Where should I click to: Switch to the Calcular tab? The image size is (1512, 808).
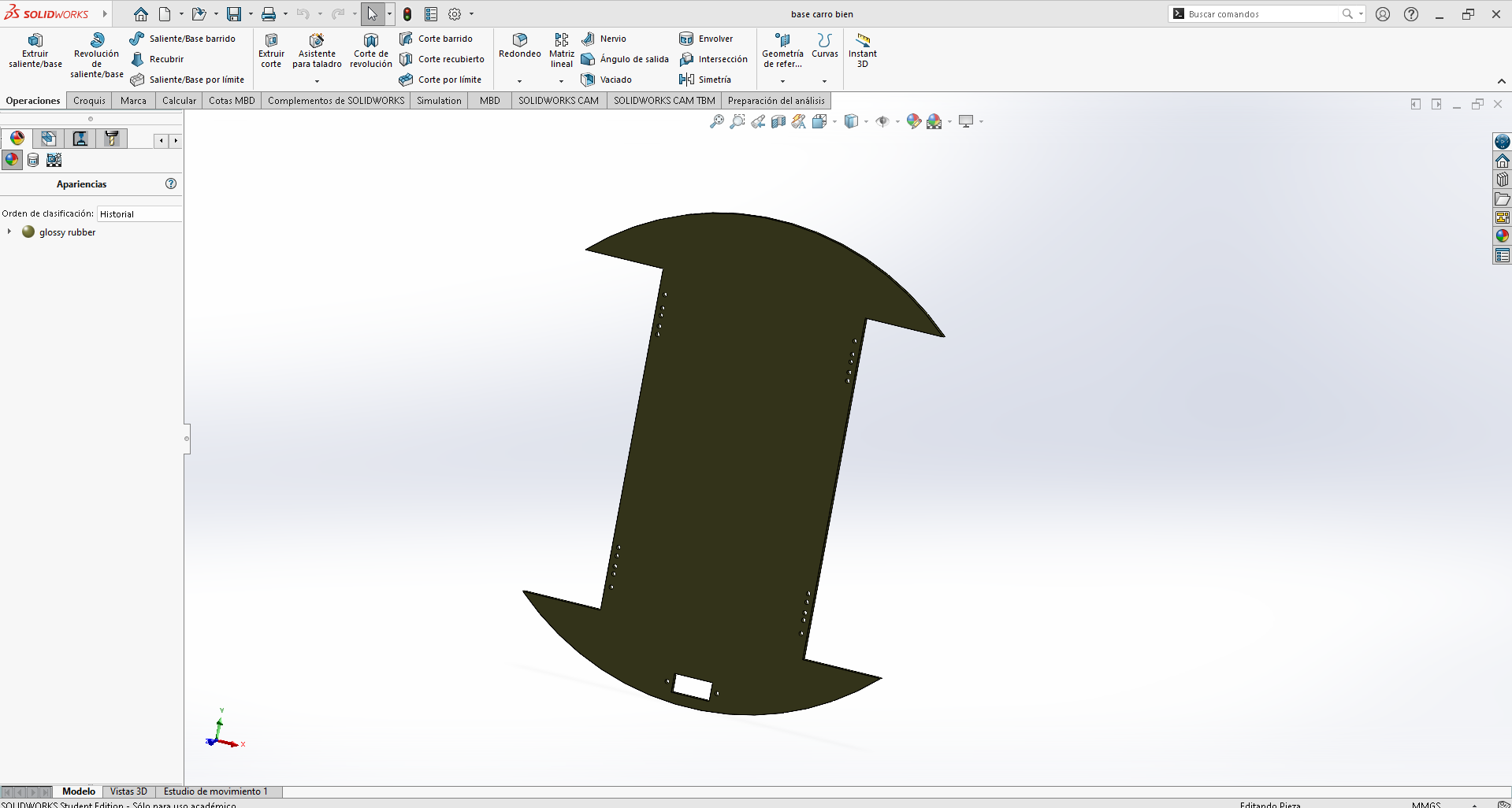click(x=179, y=101)
